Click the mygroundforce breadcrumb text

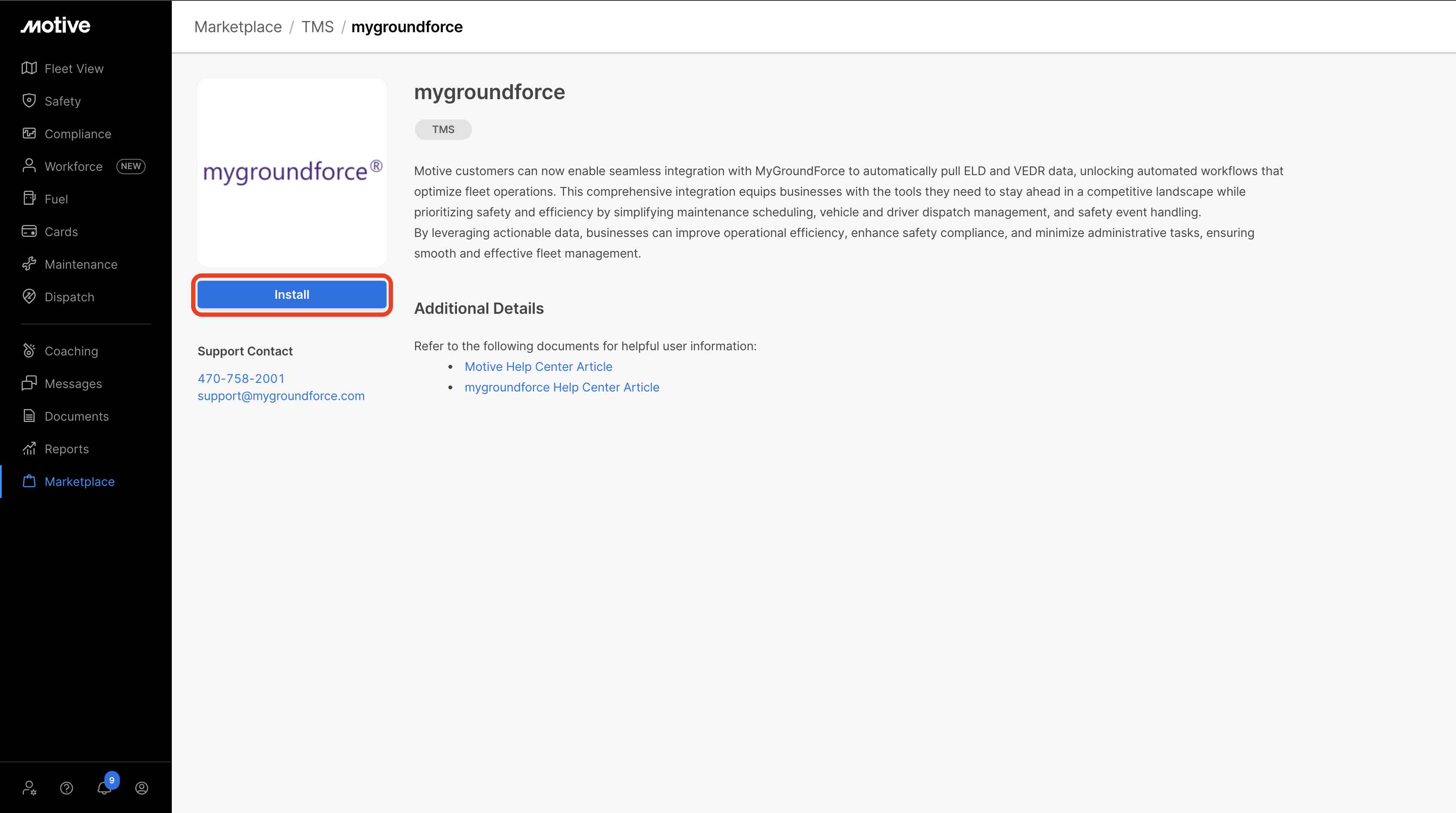coord(407,27)
